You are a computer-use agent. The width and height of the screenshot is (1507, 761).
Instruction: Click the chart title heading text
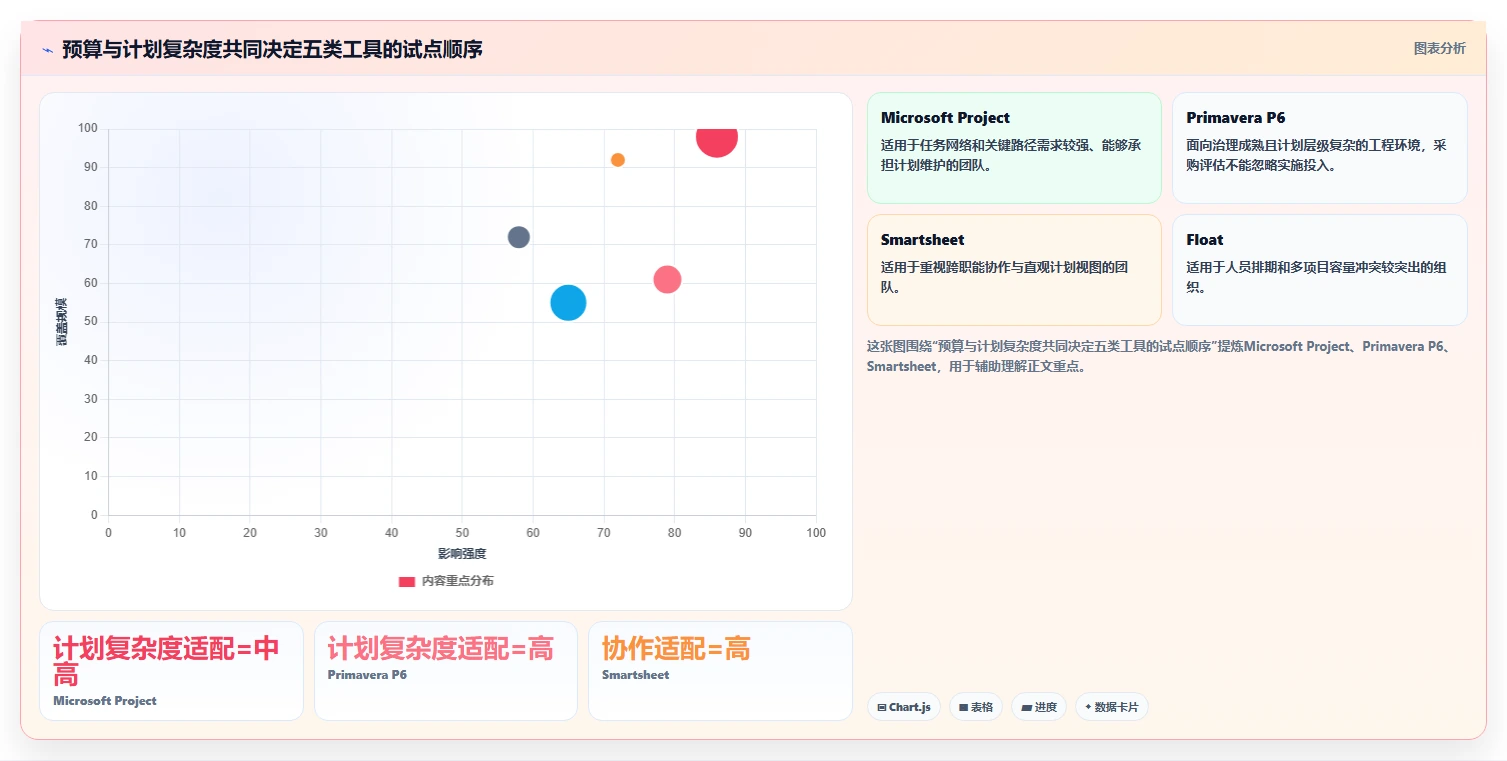point(272,49)
